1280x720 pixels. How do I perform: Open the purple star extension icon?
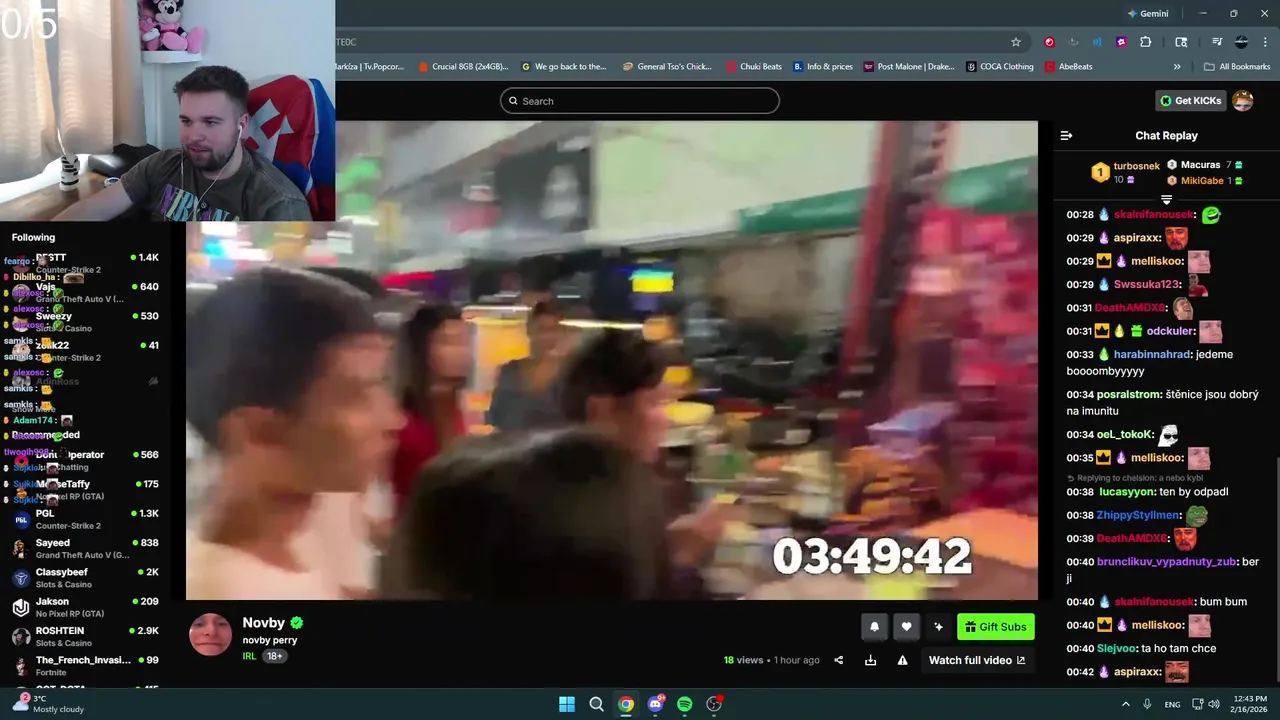click(x=1121, y=42)
